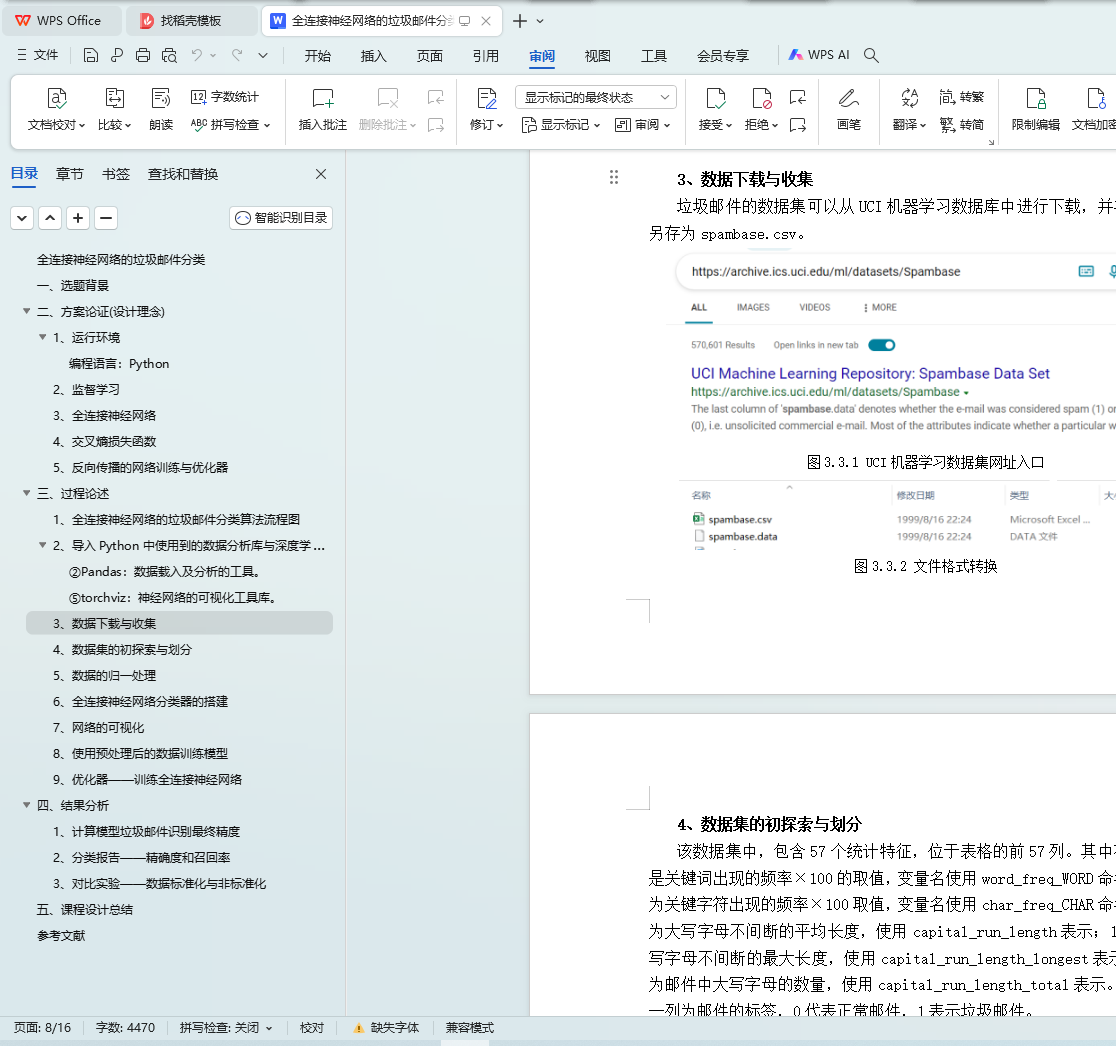Viewport: 1116px width, 1046px height.
Task: Open the 显示标记的最终状态 dropdown
Action: (595, 97)
